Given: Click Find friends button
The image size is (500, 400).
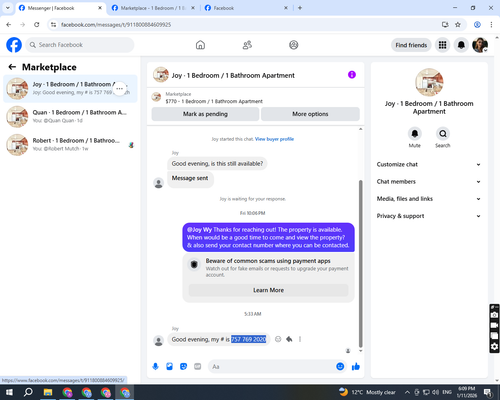Looking at the screenshot, I should point(411,45).
